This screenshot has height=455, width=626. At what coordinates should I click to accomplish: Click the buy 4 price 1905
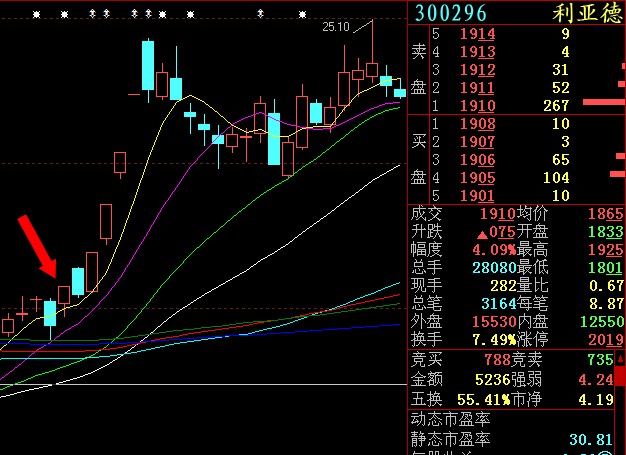click(x=477, y=178)
